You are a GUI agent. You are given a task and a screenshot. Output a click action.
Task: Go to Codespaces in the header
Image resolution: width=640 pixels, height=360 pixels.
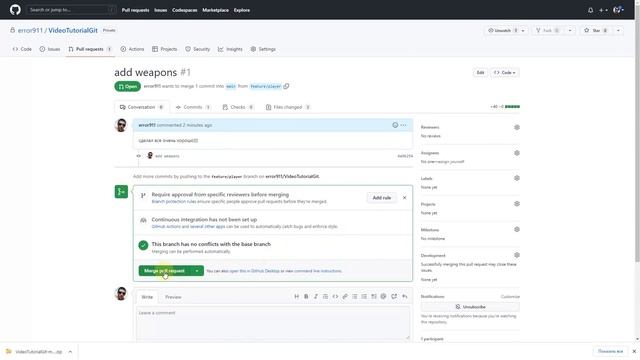coord(184,10)
